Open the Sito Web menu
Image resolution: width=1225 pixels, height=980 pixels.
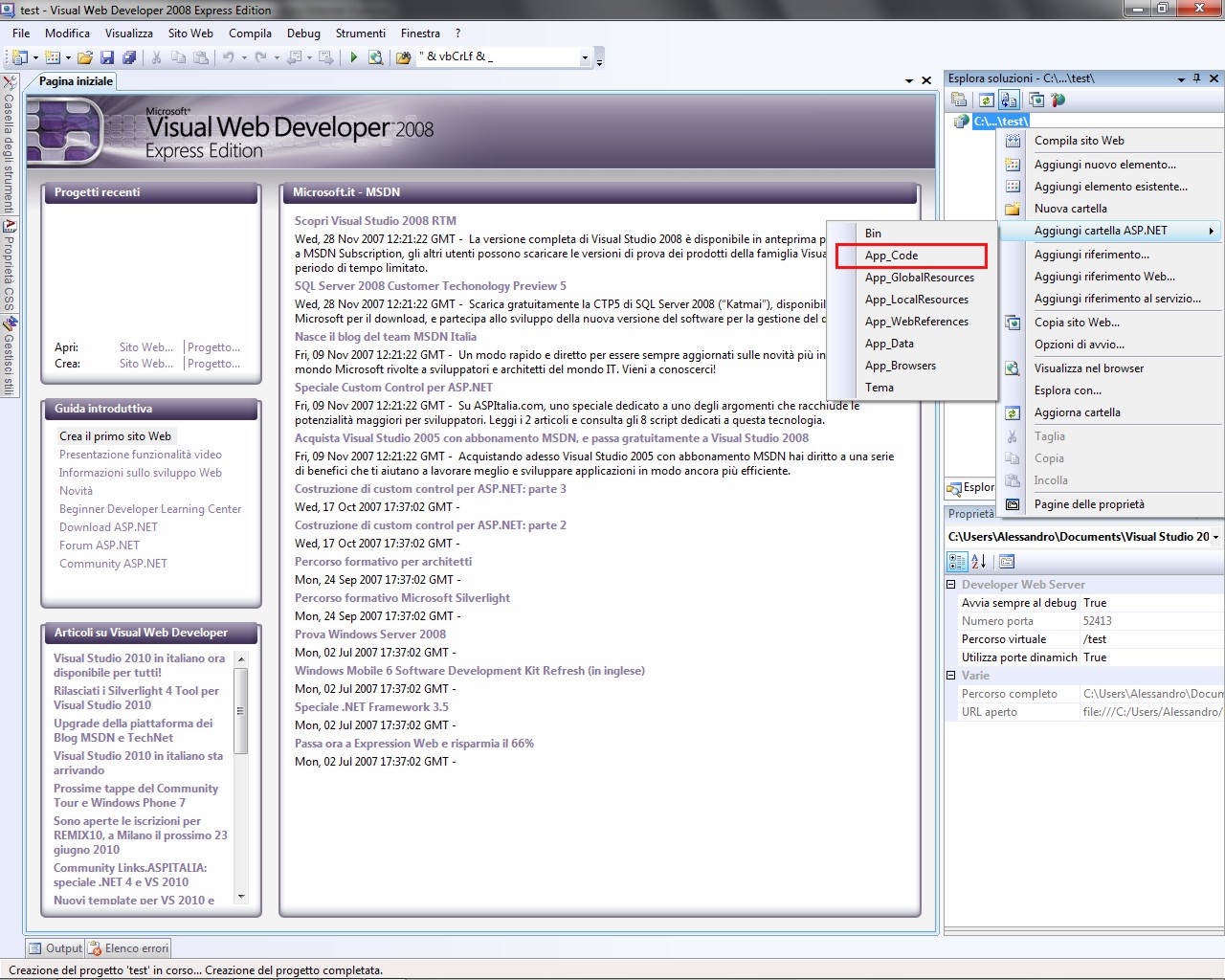190,33
